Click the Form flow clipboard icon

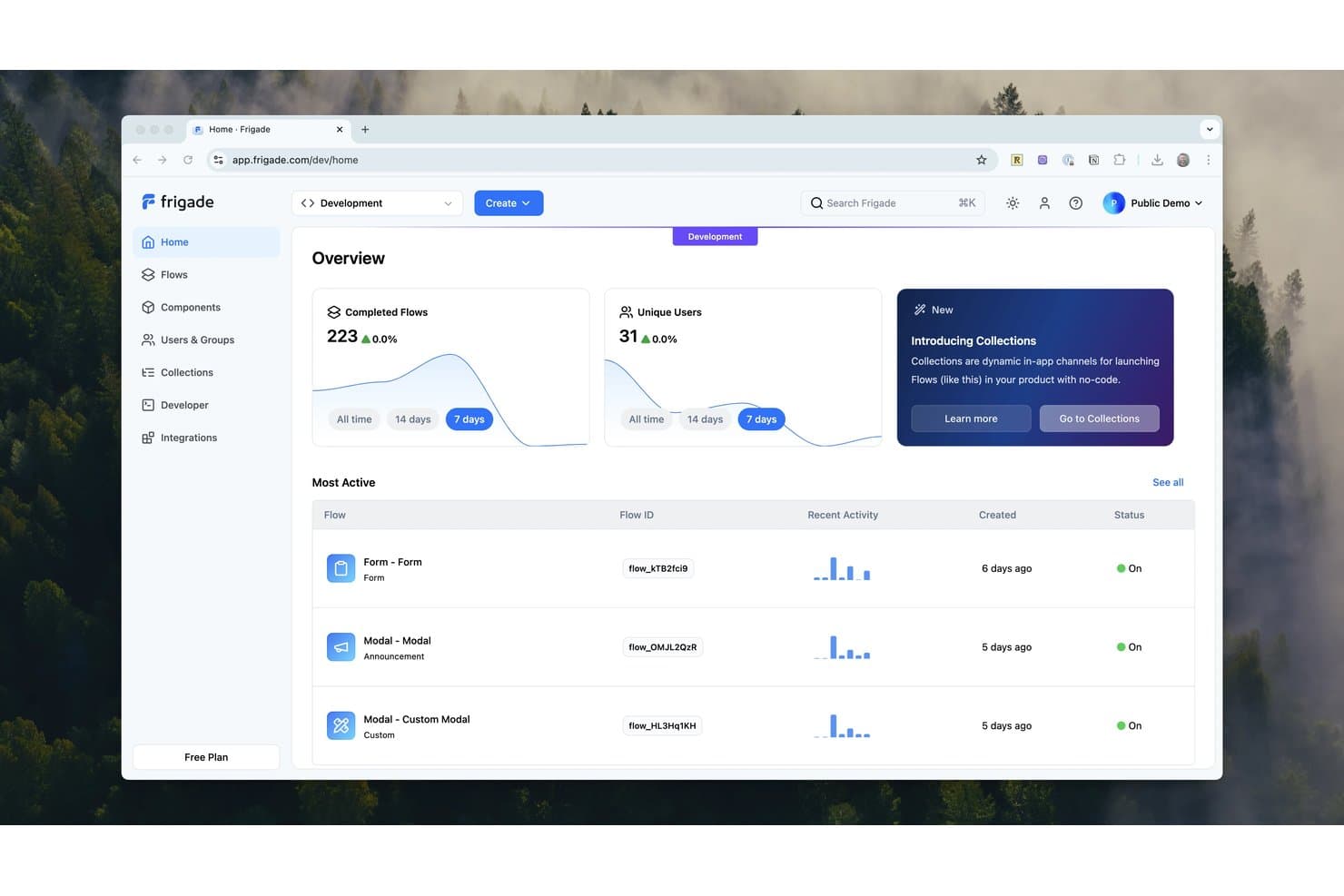point(341,568)
